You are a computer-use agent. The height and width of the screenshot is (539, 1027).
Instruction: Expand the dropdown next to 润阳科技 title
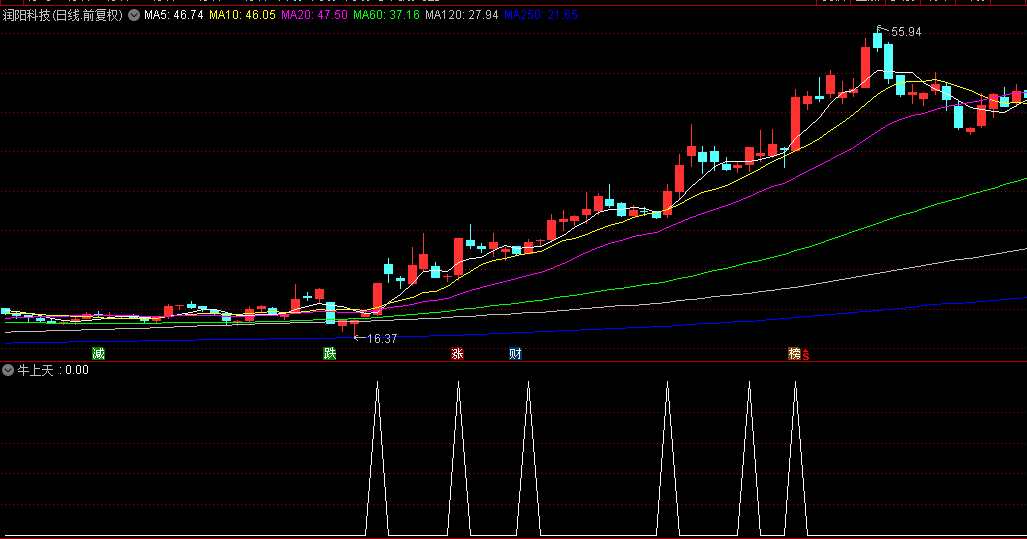[134, 16]
